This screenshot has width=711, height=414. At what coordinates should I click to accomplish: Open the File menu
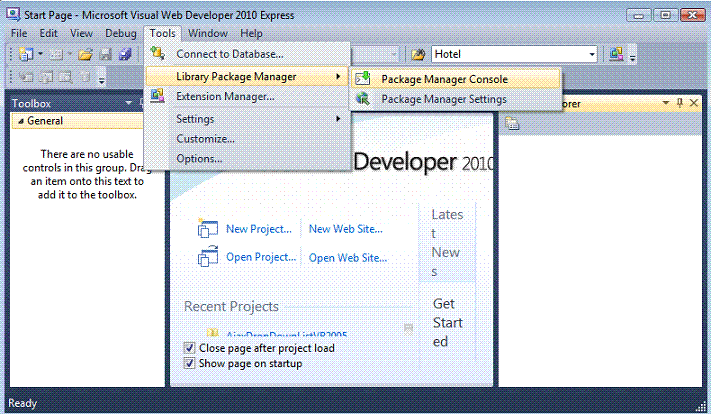click(x=19, y=34)
